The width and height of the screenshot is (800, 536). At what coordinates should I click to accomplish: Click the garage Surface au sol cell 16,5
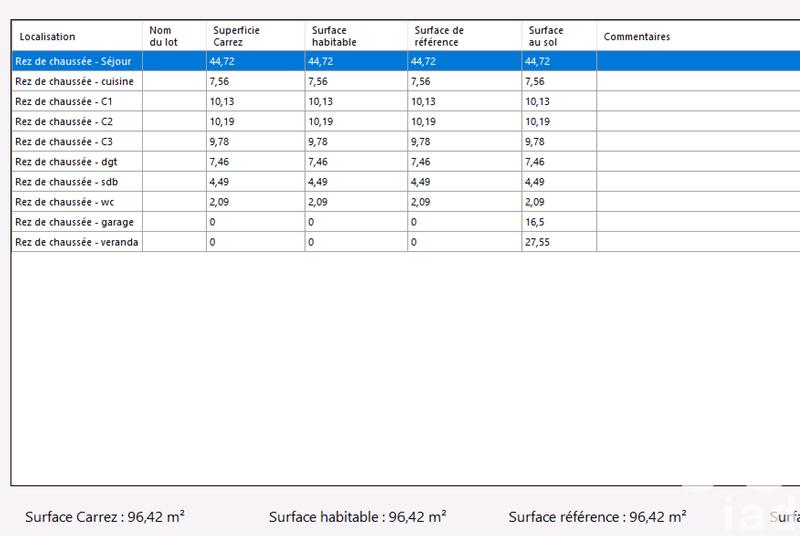click(x=559, y=221)
